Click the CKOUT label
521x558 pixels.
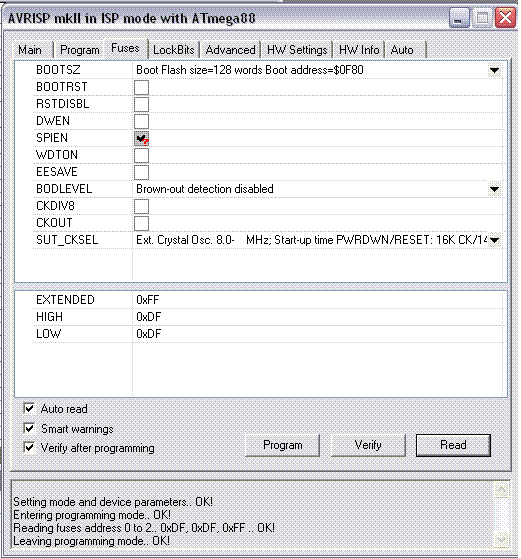[x=54, y=223]
